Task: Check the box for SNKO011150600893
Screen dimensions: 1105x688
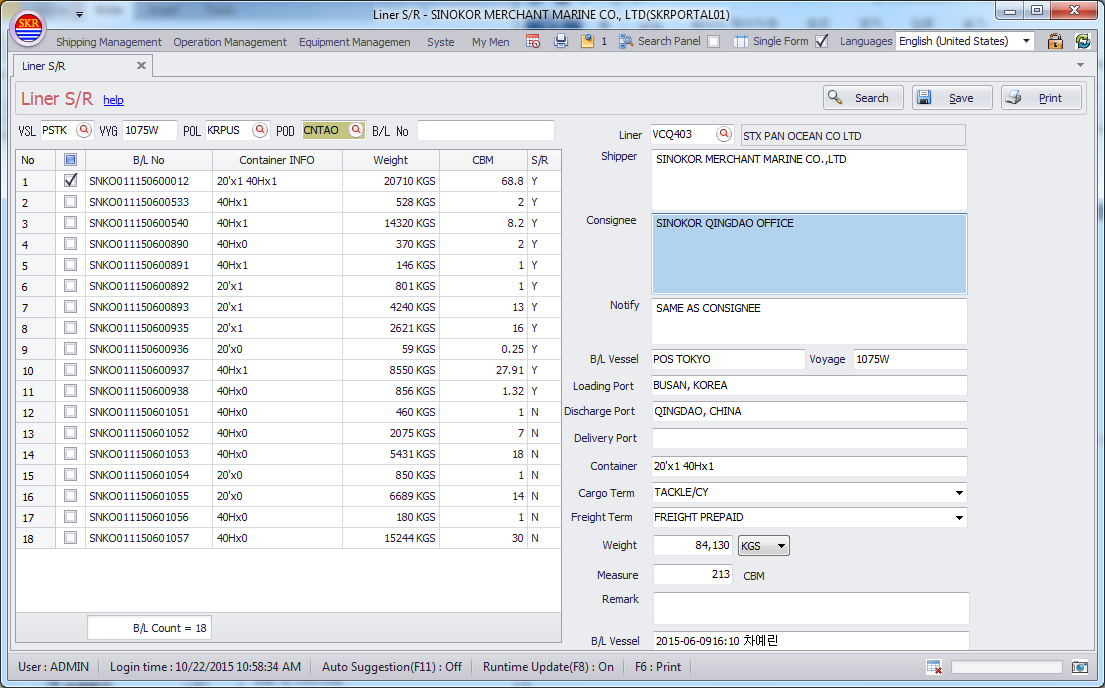Action: point(70,307)
